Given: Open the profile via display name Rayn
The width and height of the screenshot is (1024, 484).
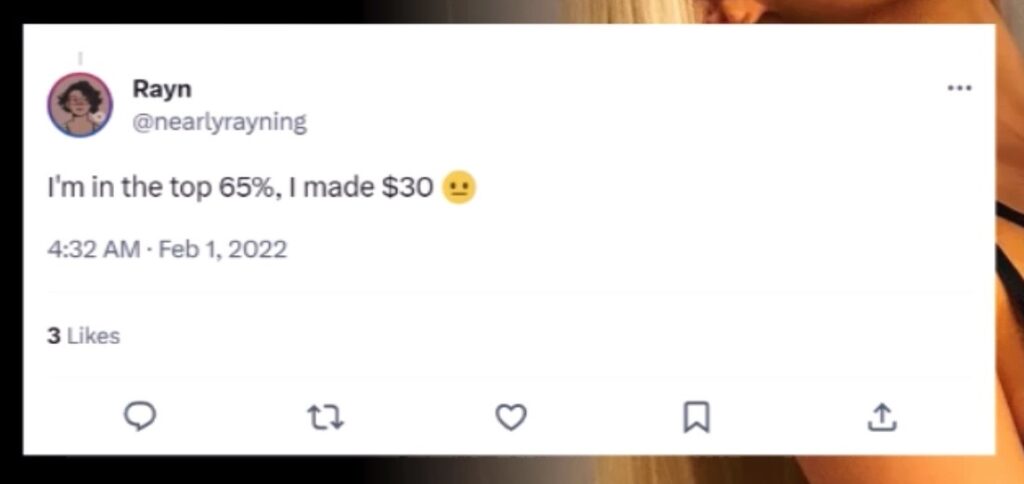Looking at the screenshot, I should (x=162, y=88).
